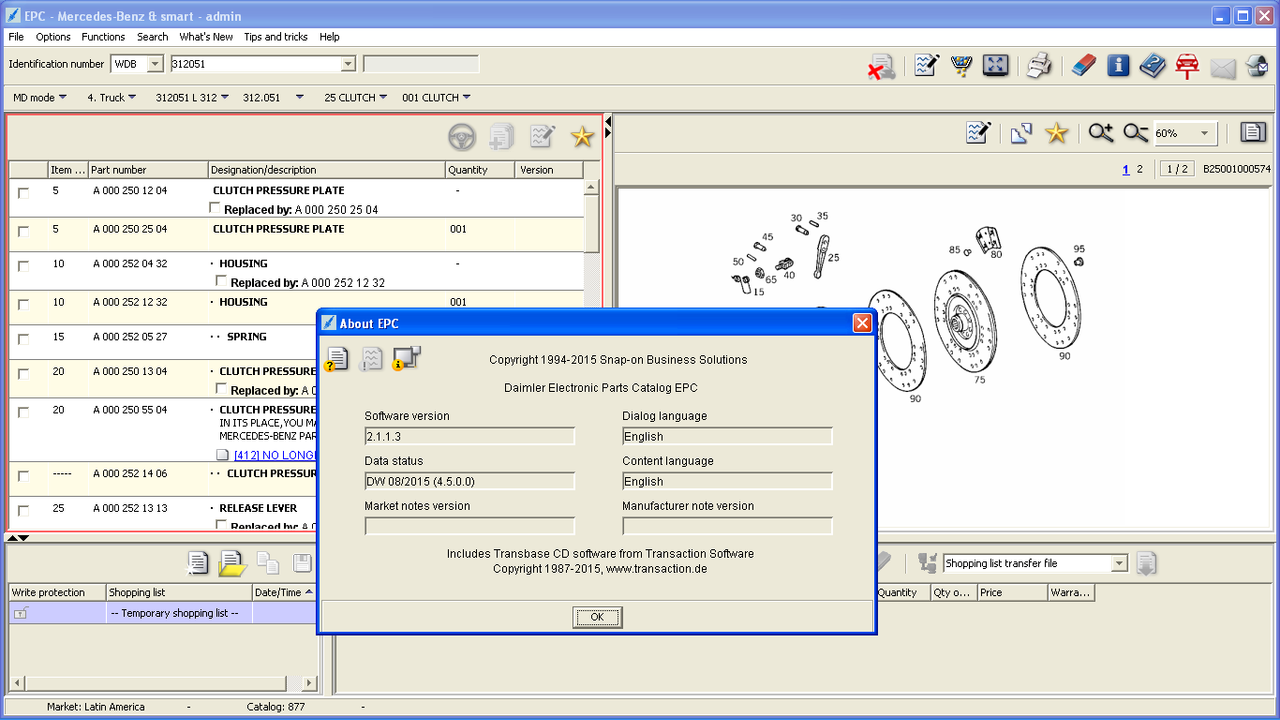Screen dimensions: 1280x720
Task: Check 'Replaced by: A 000 250 25 04' box
Action: point(214,208)
